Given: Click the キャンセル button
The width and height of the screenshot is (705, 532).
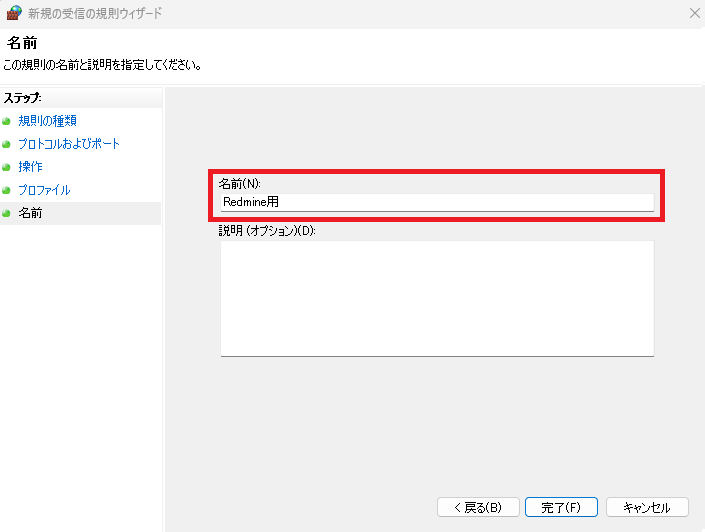Looking at the screenshot, I should click(x=647, y=507).
